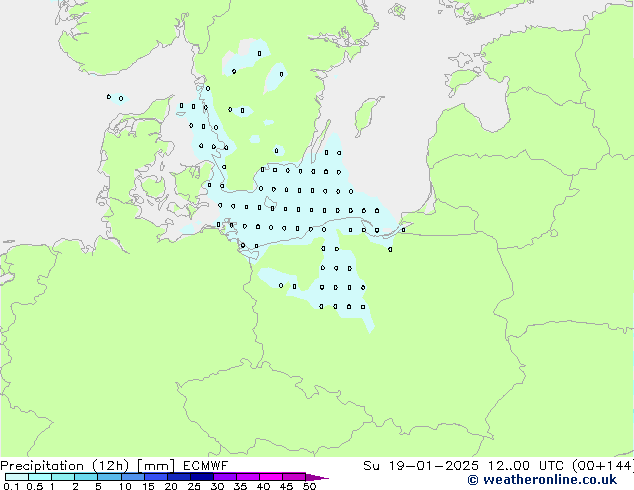Click the legend value '5'
634x490 pixels.
pos(98,486)
